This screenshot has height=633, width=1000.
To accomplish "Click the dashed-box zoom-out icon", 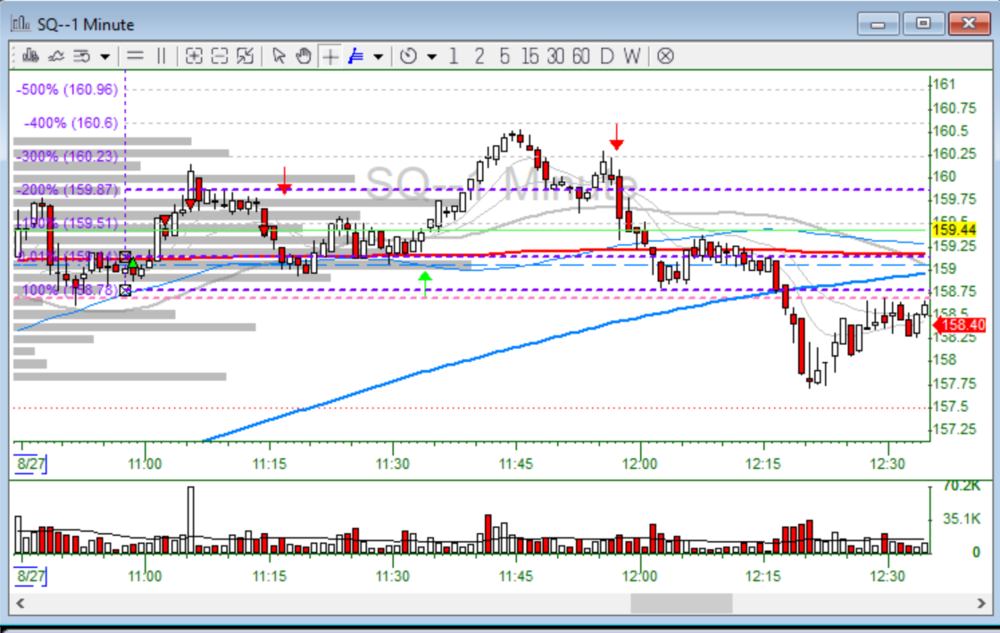I will pyautogui.click(x=219, y=56).
